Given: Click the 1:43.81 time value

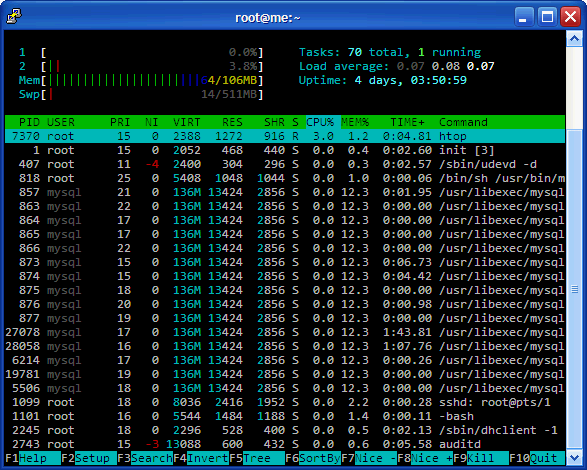Looking at the screenshot, I should 407,332.
